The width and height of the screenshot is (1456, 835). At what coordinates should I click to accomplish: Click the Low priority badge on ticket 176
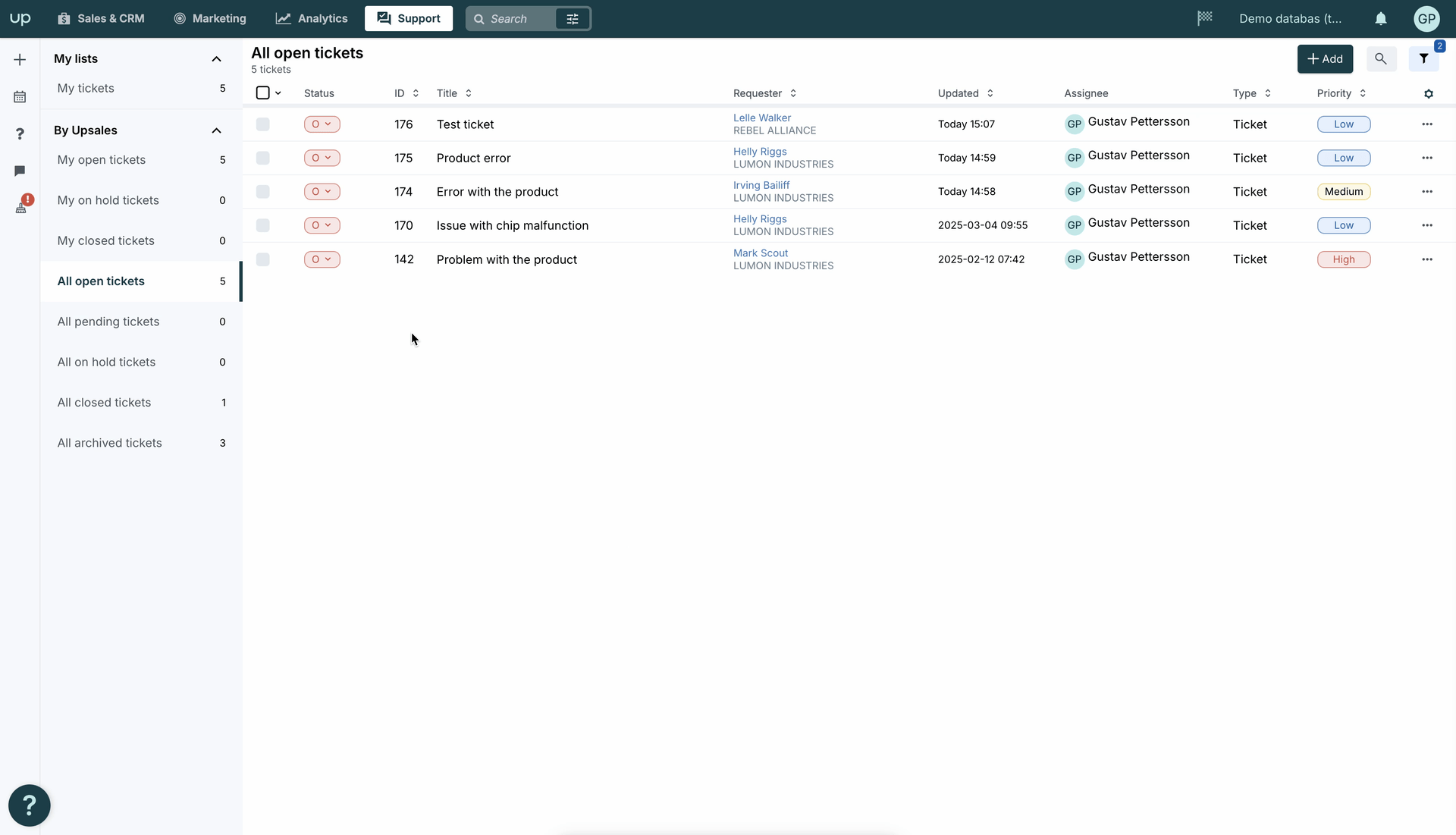(x=1343, y=124)
